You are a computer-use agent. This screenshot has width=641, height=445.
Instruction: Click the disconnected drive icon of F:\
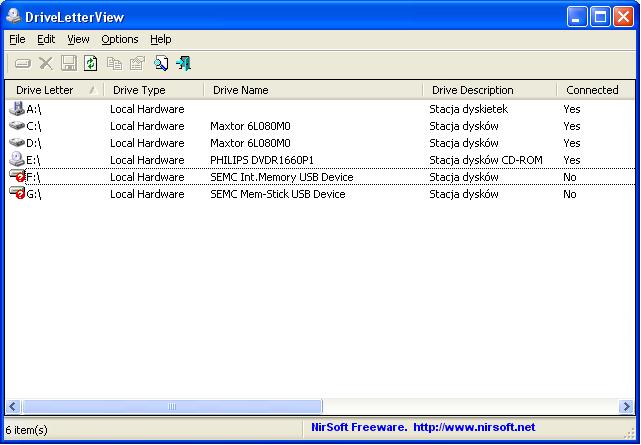pos(17,176)
